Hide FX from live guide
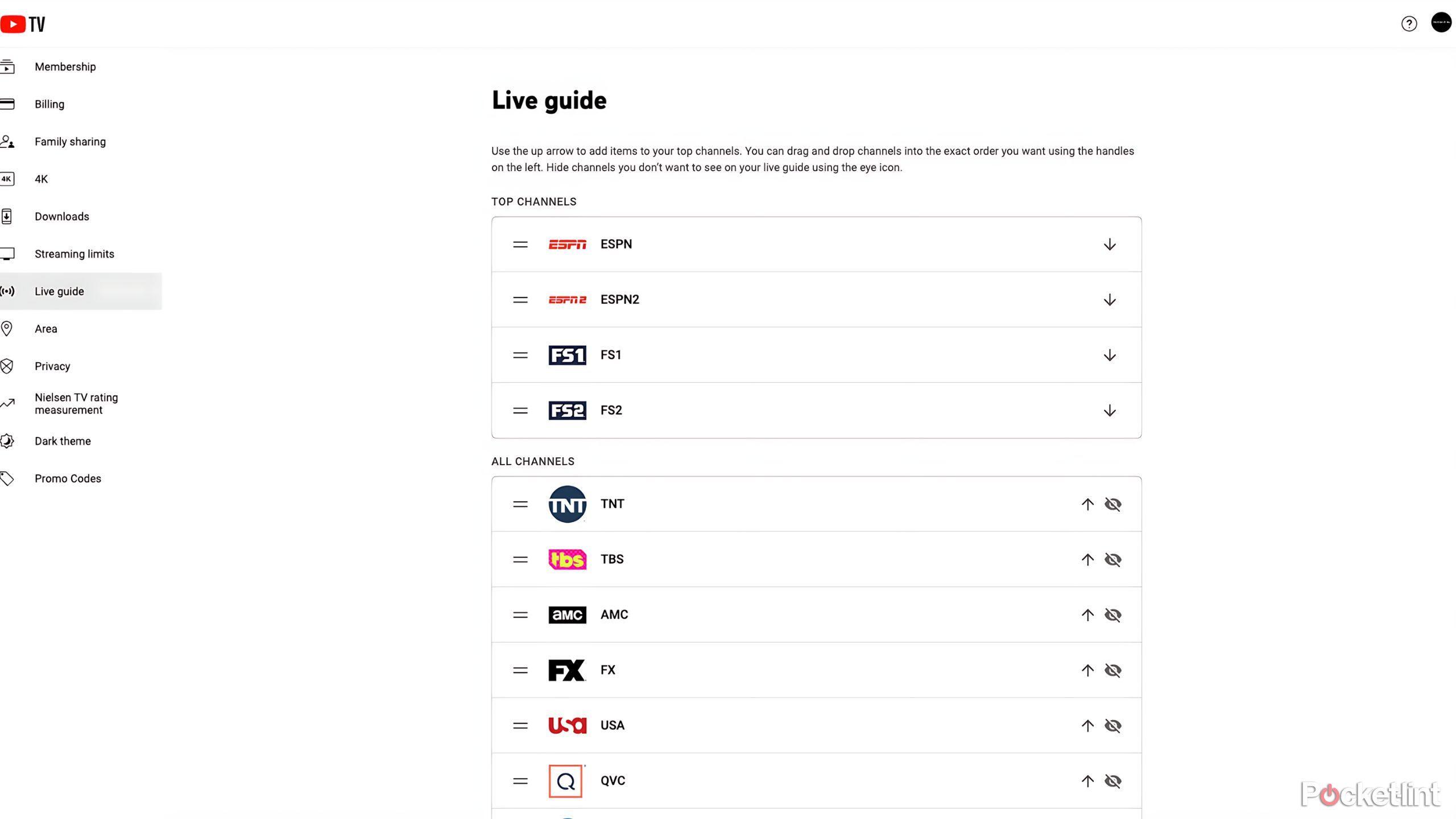 (1112, 669)
